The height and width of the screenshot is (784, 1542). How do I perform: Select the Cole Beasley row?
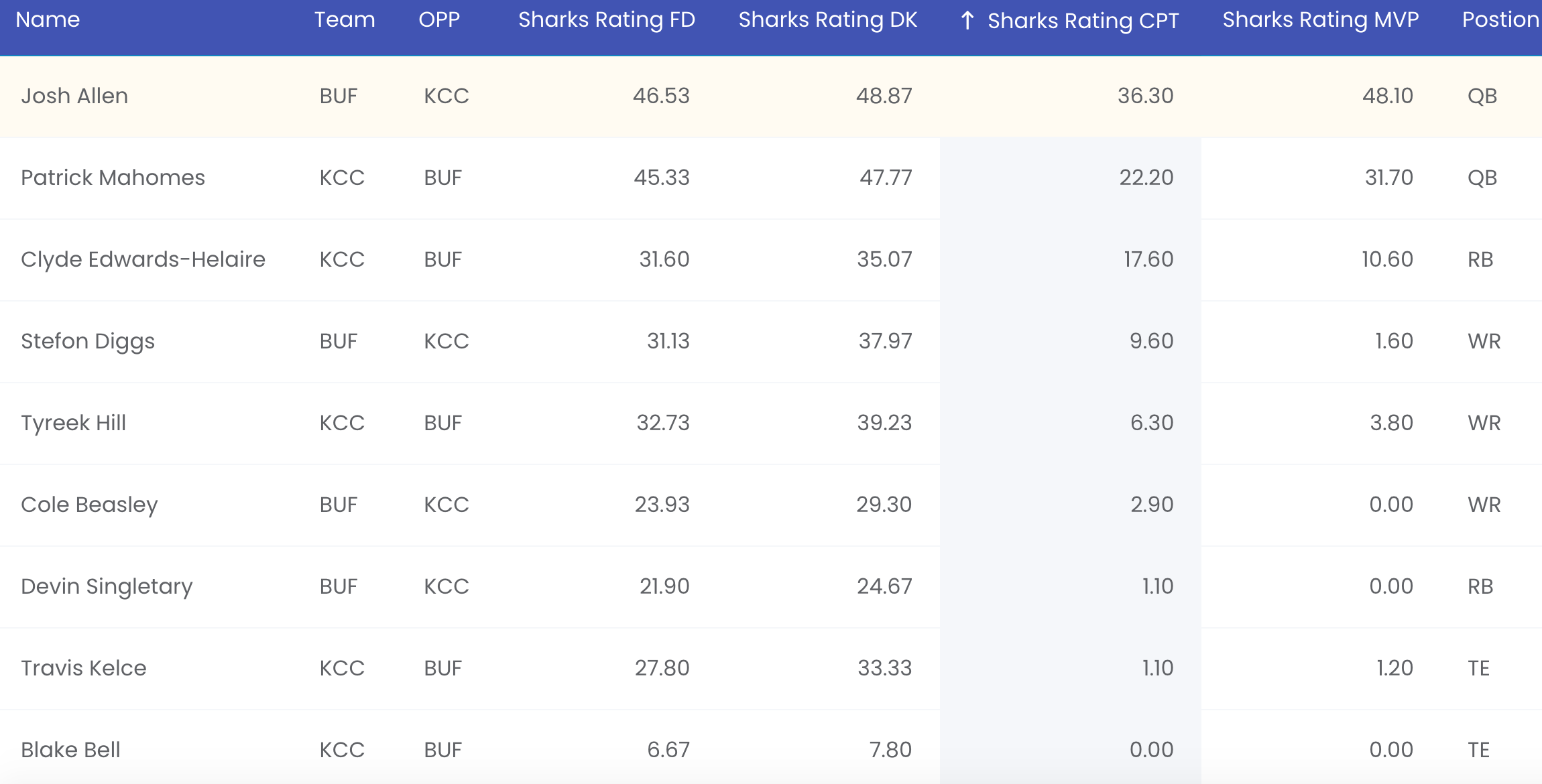click(x=771, y=505)
